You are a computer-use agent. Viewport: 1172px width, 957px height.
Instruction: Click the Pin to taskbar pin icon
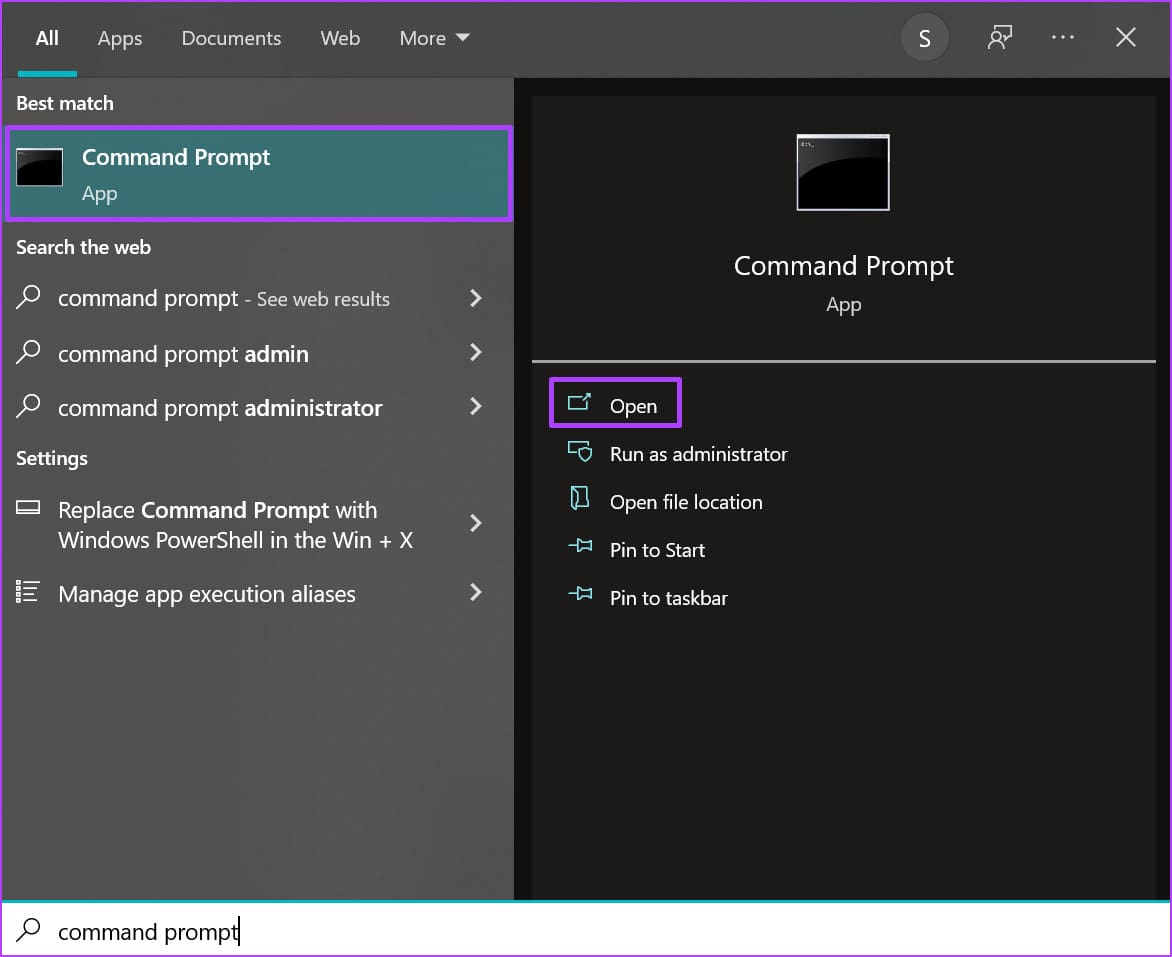[580, 594]
